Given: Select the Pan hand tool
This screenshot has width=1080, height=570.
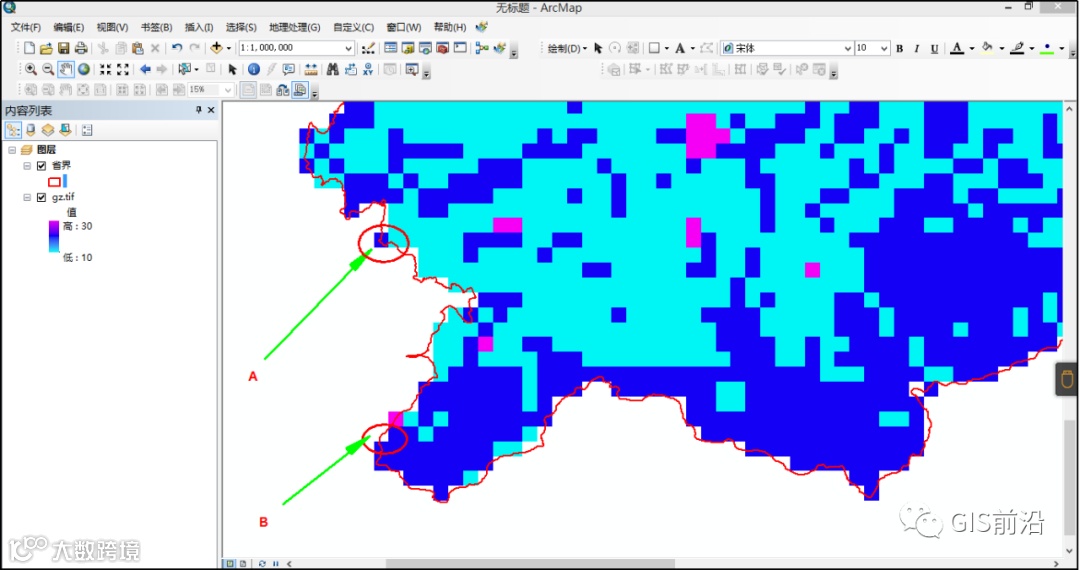Looking at the screenshot, I should click(66, 70).
